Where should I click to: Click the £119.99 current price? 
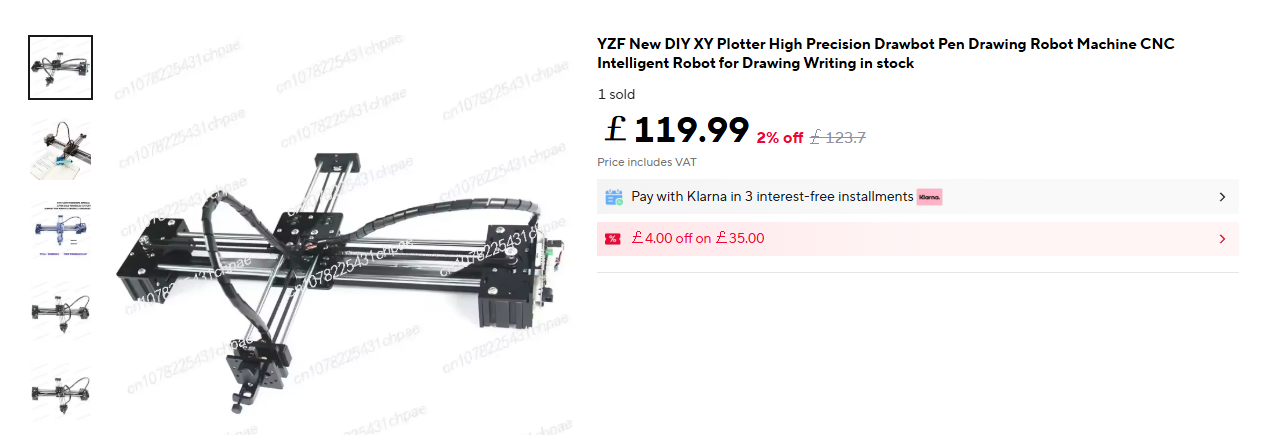(x=677, y=130)
